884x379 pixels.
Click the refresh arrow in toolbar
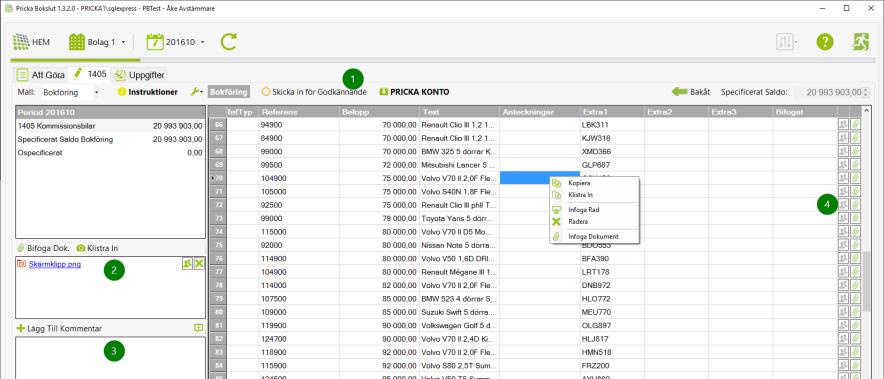[228, 42]
